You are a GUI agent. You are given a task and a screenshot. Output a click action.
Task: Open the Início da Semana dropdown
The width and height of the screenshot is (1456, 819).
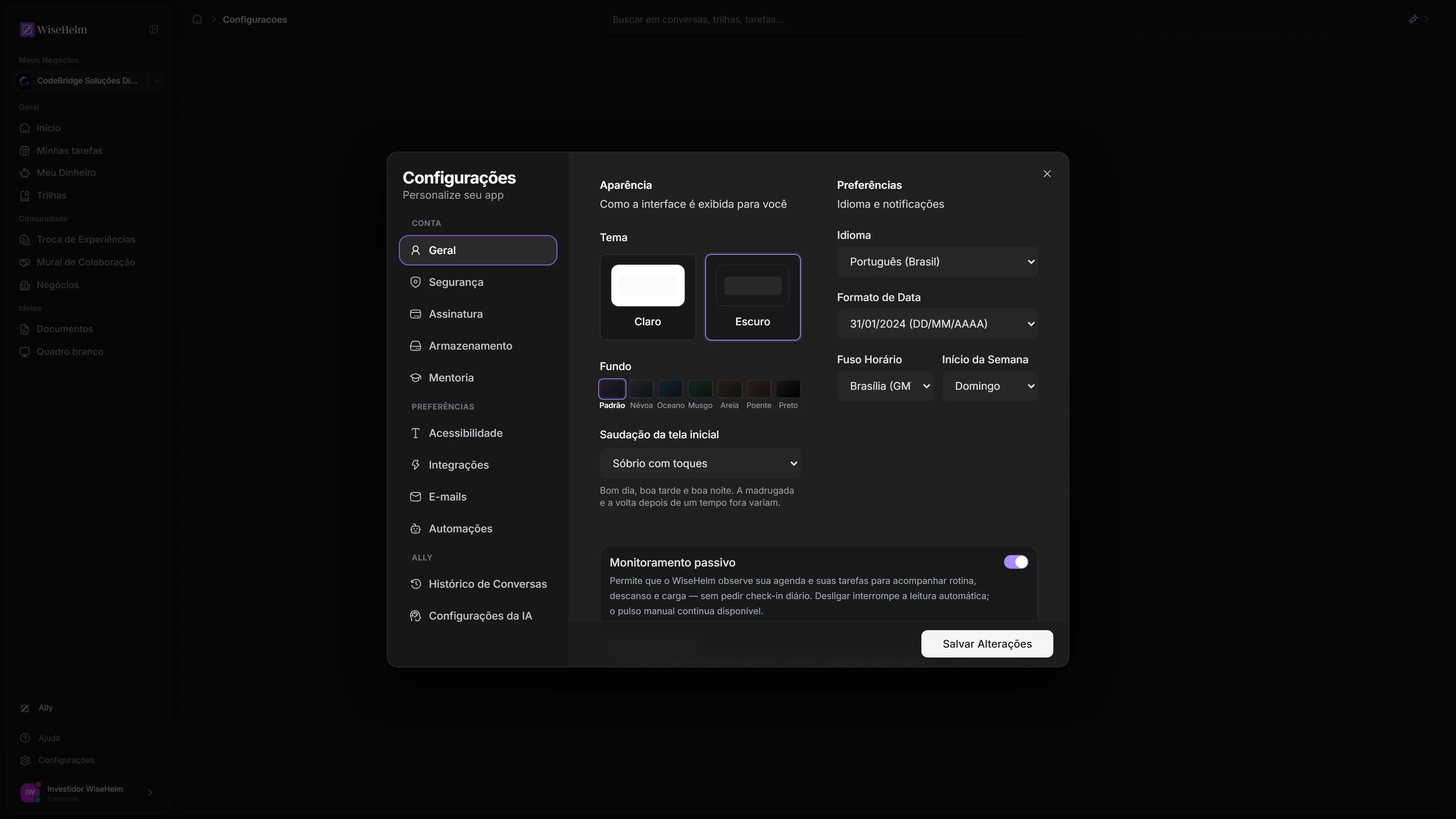[990, 386]
